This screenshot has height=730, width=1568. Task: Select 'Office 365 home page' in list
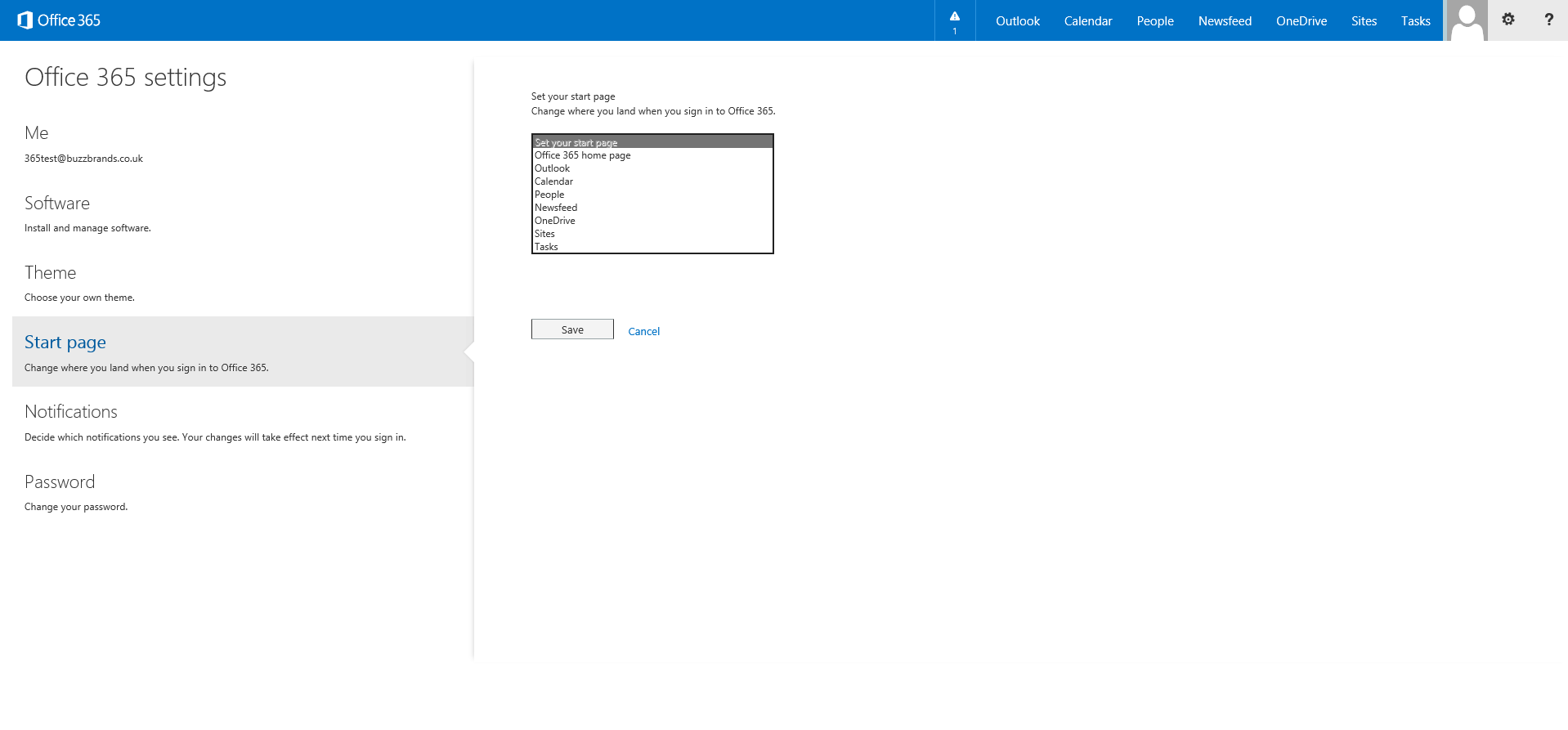pos(583,155)
